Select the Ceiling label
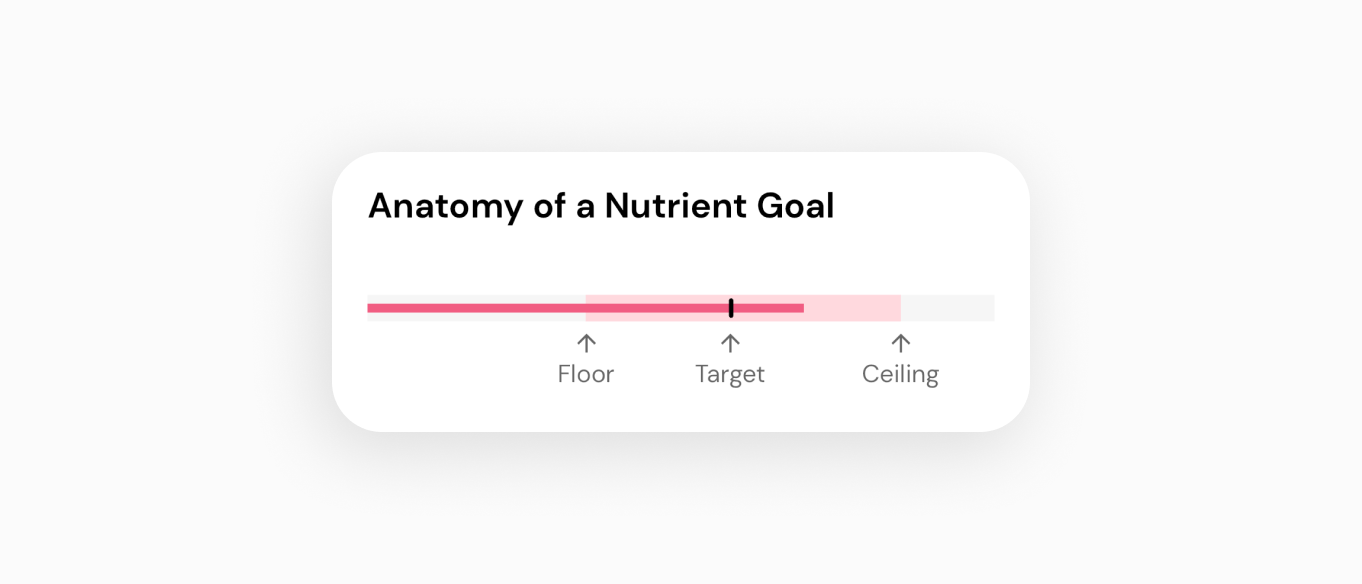Screen dimensions: 1362x584 click(x=900, y=375)
